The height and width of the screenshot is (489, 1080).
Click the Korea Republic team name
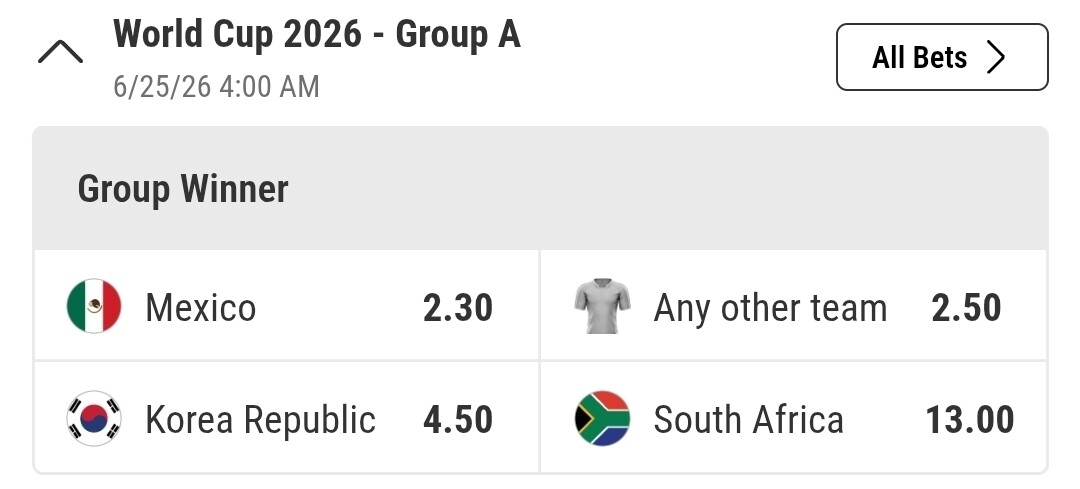(x=260, y=420)
